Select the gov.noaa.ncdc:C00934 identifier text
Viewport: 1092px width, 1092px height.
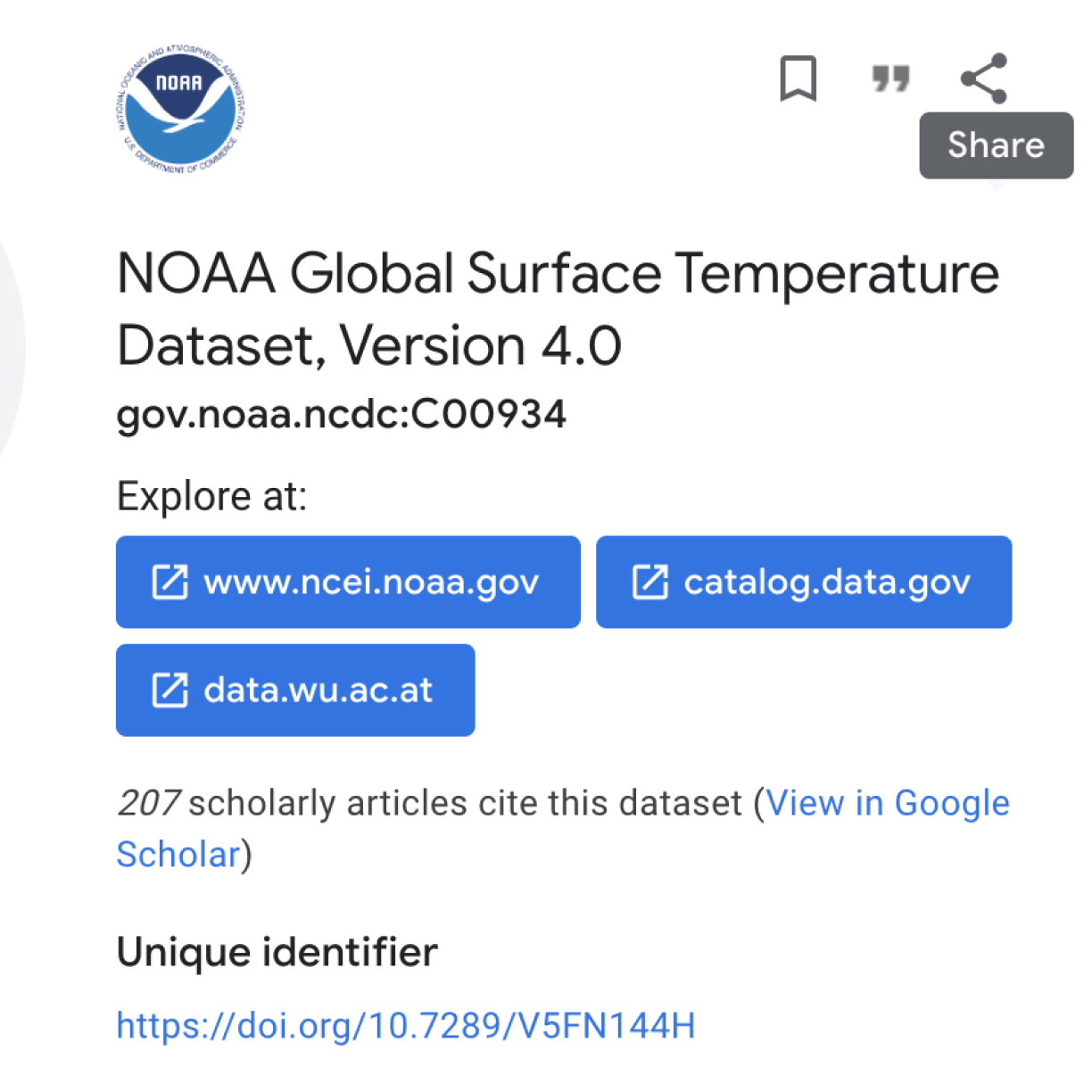click(x=342, y=415)
